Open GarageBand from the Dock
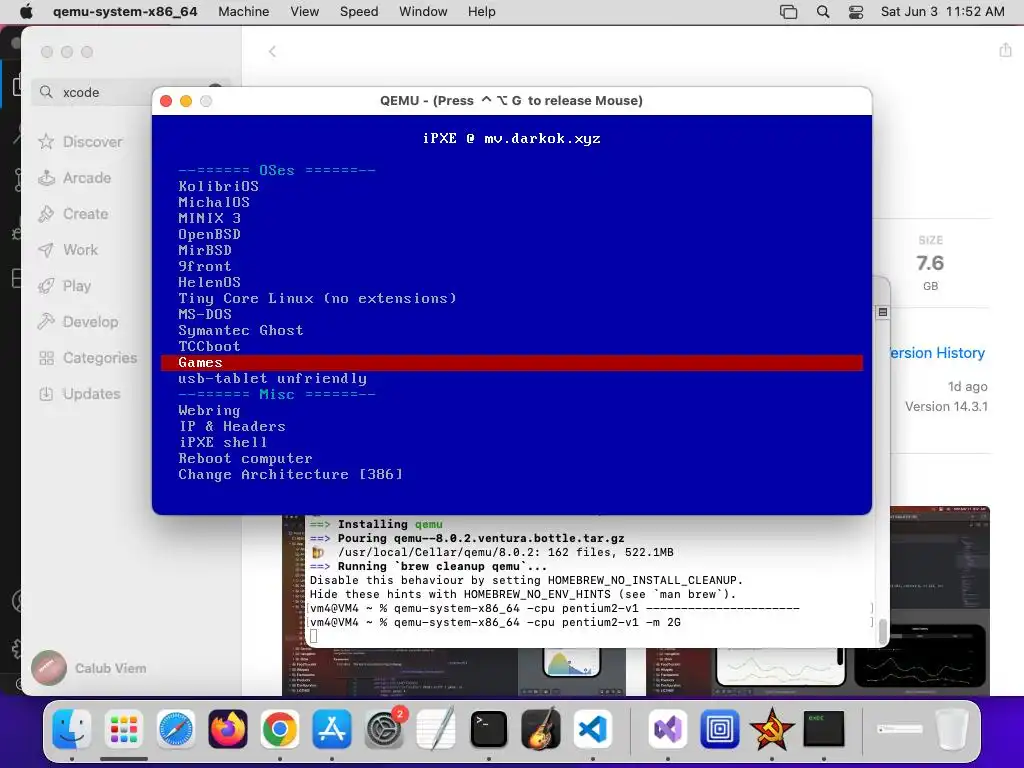This screenshot has height=768, width=1024. tap(541, 729)
